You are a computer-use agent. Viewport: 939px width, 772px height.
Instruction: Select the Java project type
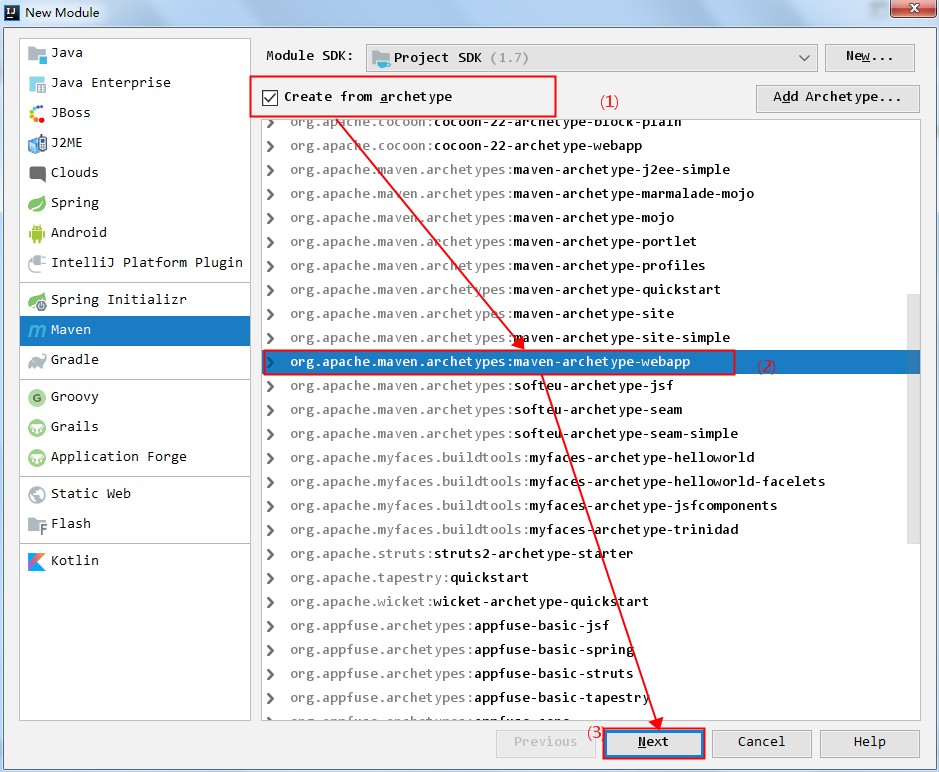pyautogui.click(x=135, y=53)
